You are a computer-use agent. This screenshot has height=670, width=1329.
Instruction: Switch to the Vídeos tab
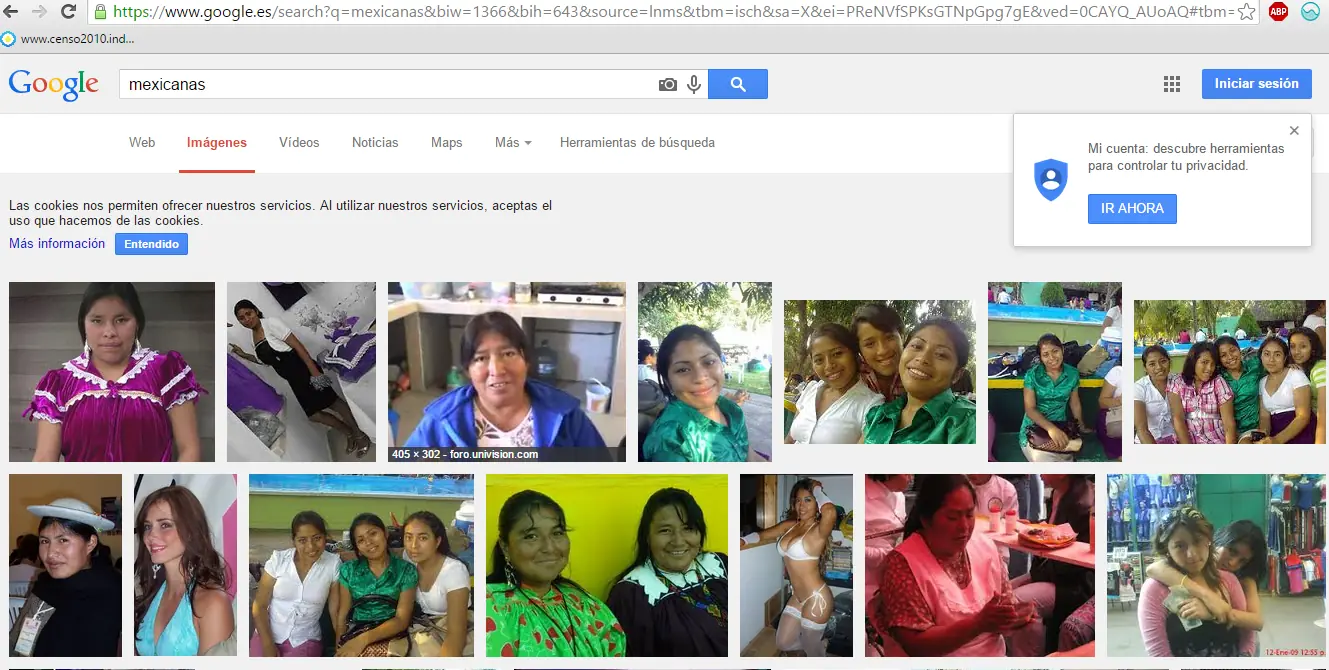pyautogui.click(x=299, y=143)
